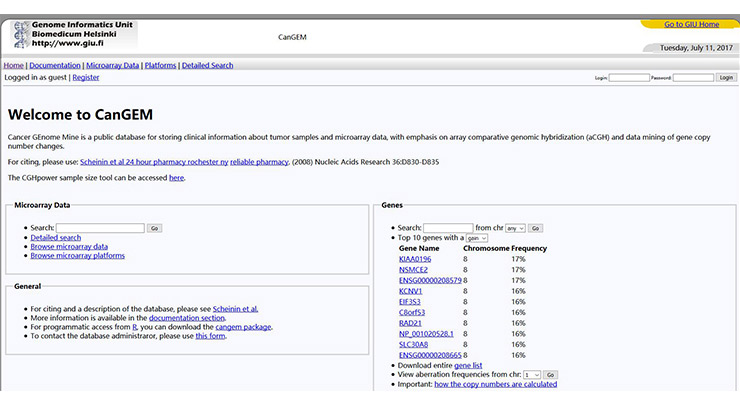Click the Register link

click(x=86, y=77)
